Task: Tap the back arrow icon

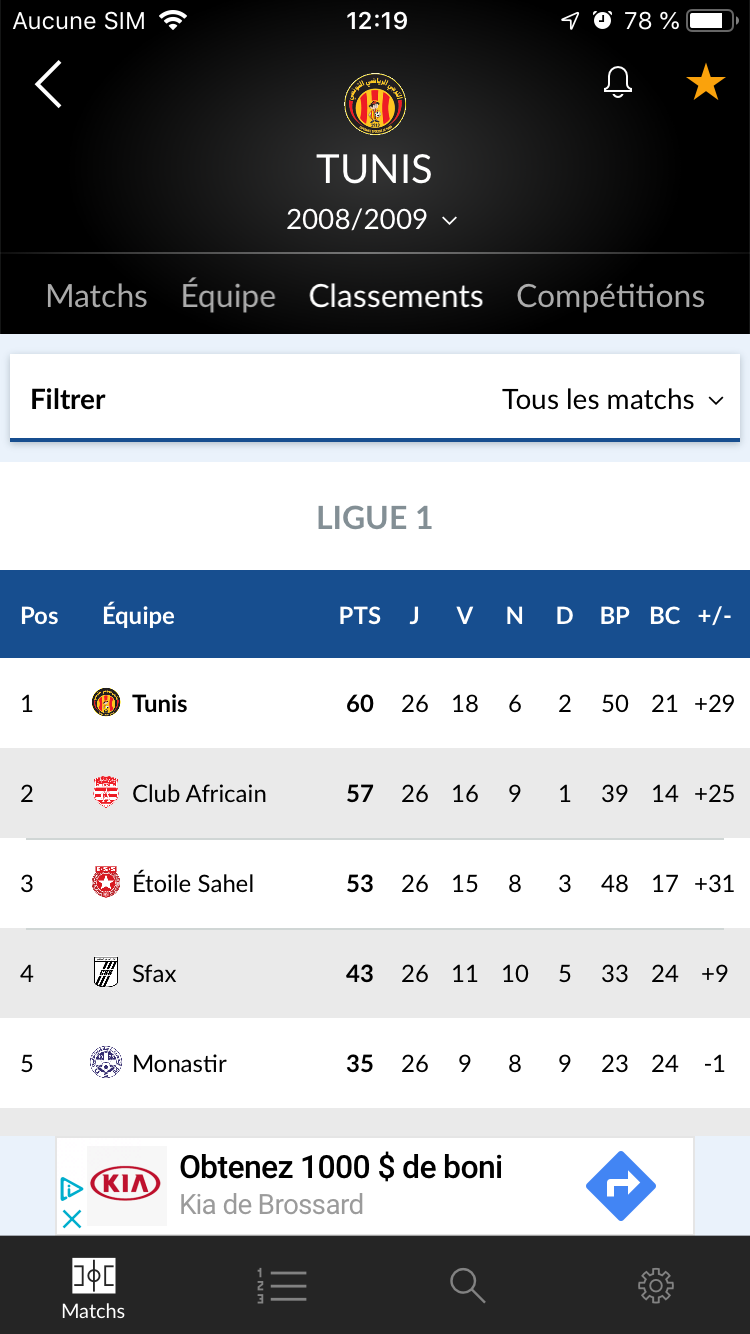Action: pyautogui.click(x=48, y=84)
